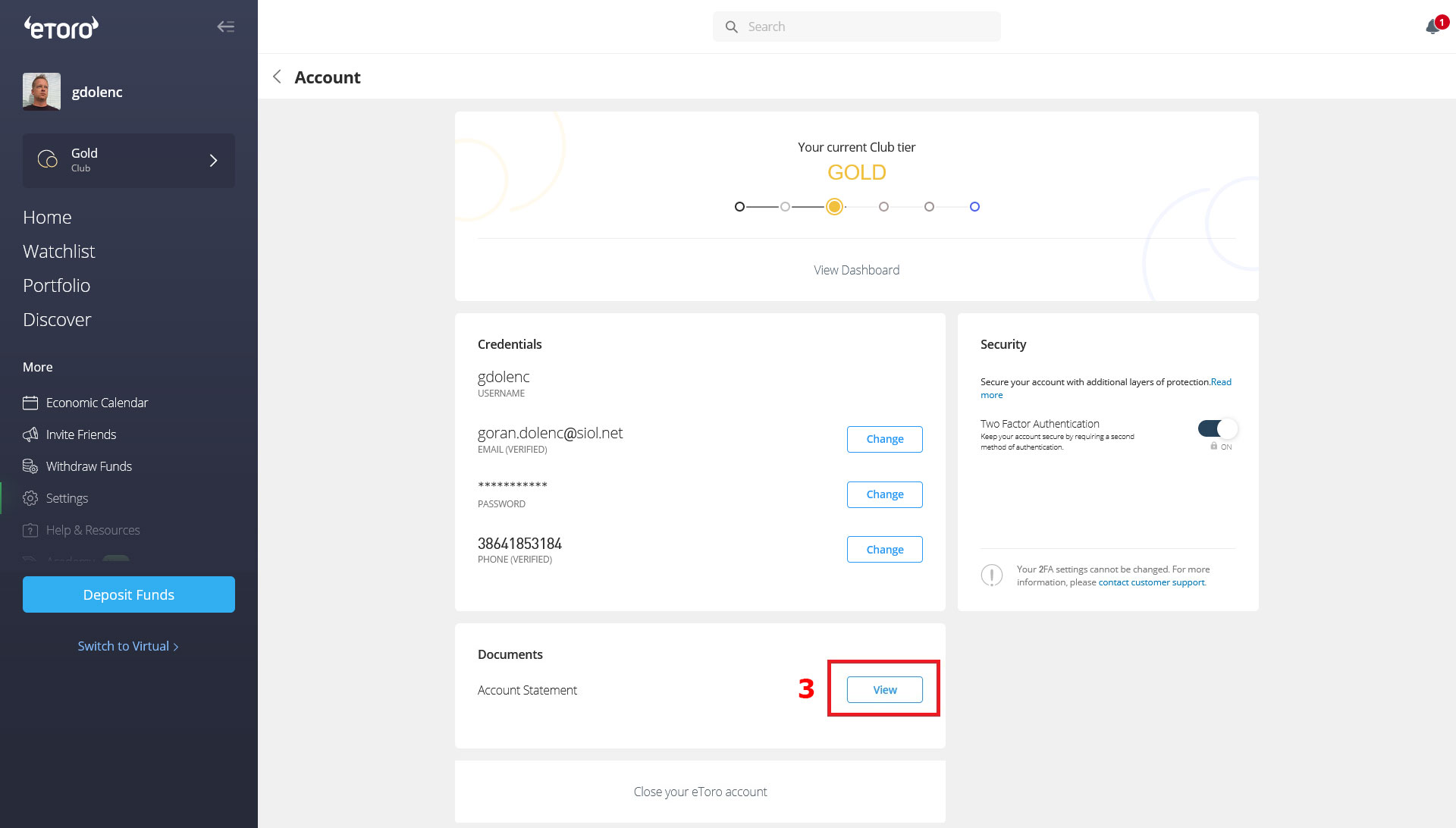Select the highlighted Gold tier marker
The height and width of the screenshot is (828, 1456).
(834, 206)
